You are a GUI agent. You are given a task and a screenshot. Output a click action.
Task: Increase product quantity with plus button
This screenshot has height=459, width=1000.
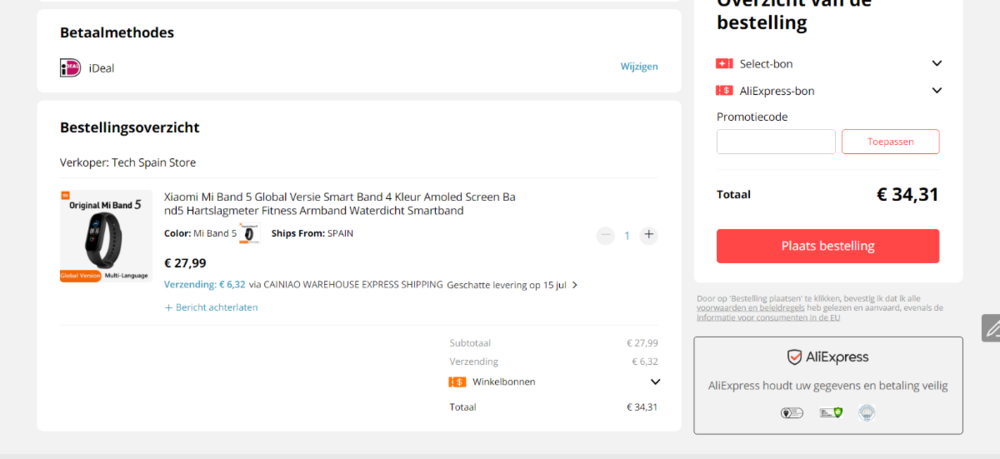(649, 235)
